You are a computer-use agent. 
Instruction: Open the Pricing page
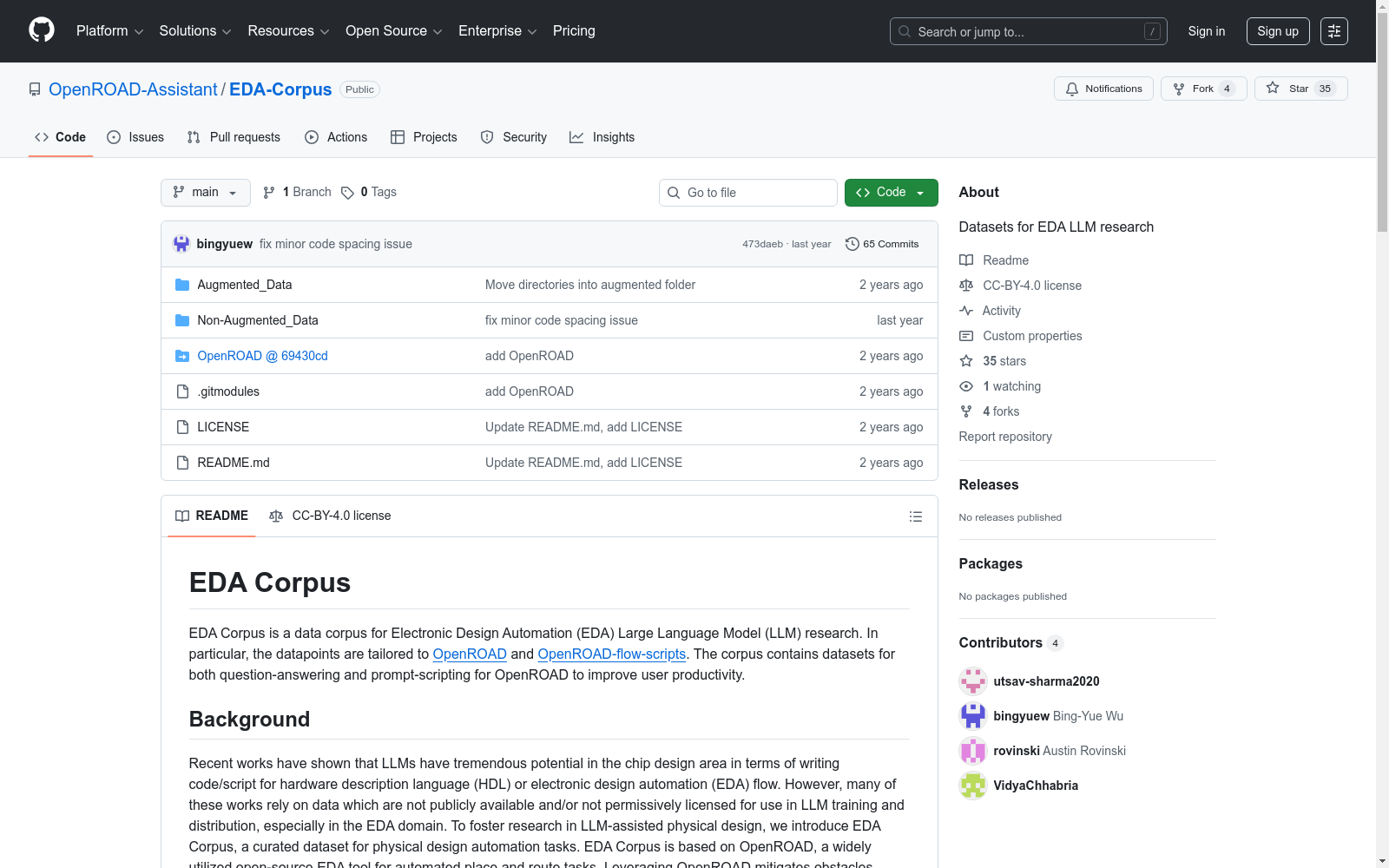[574, 31]
